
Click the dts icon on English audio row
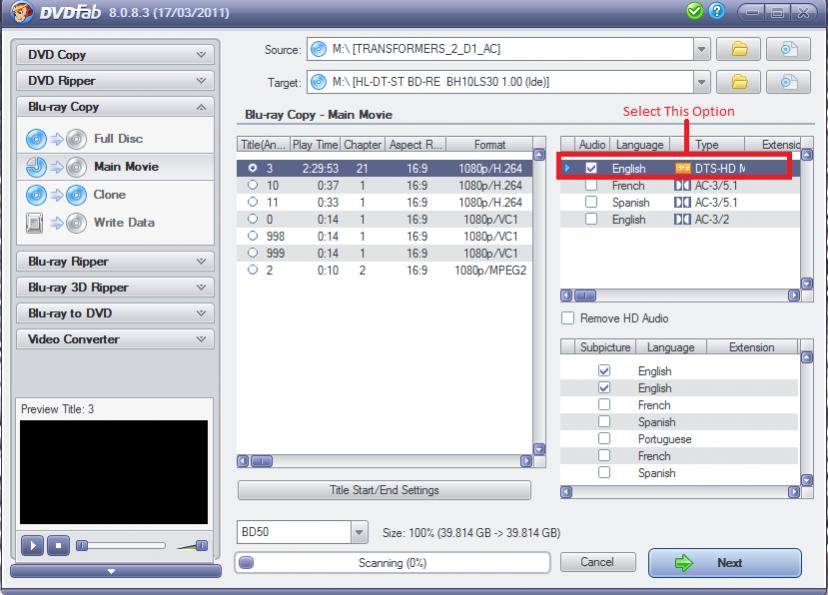(x=682, y=168)
